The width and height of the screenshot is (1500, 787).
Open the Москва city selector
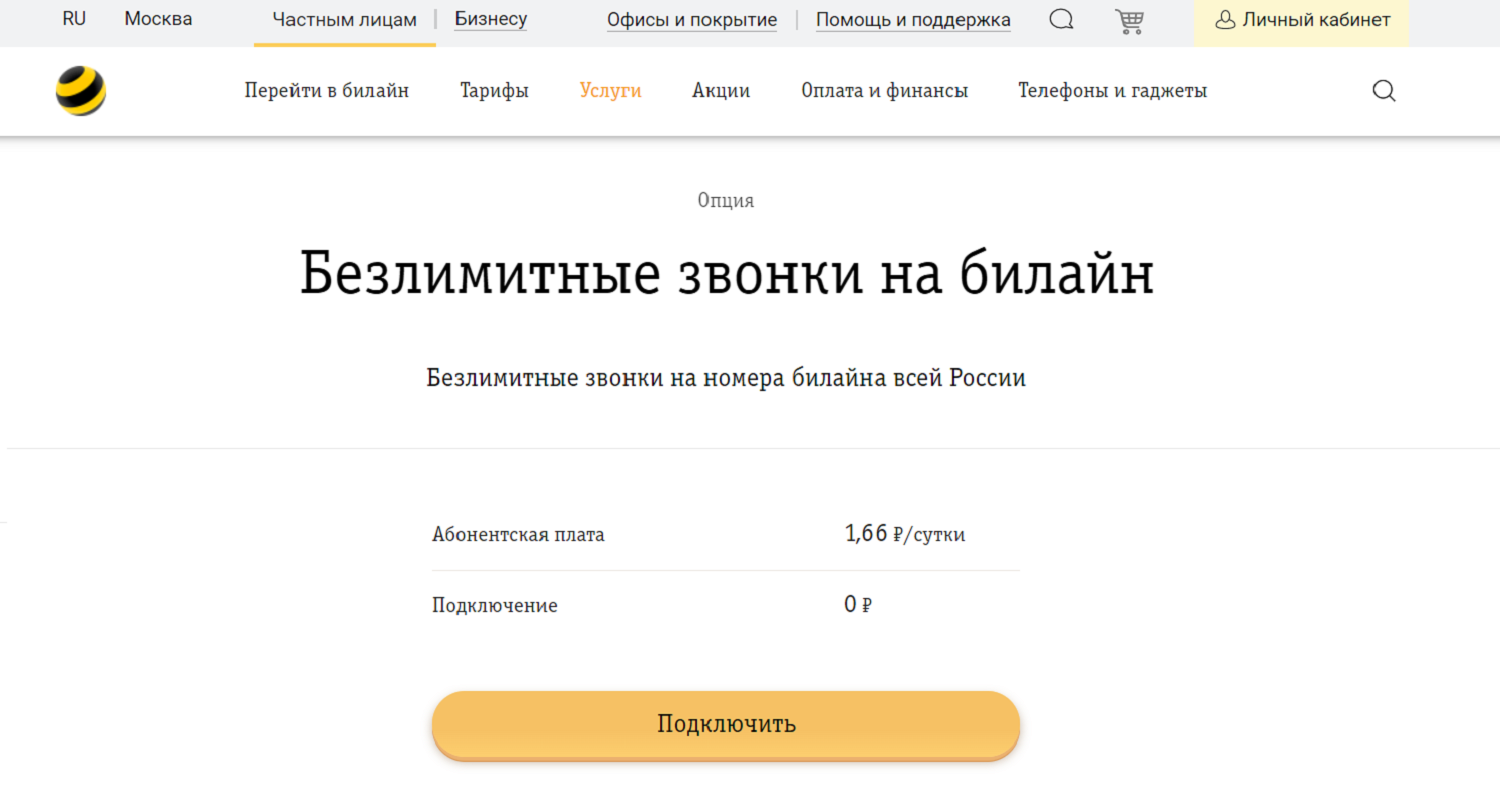click(x=157, y=17)
